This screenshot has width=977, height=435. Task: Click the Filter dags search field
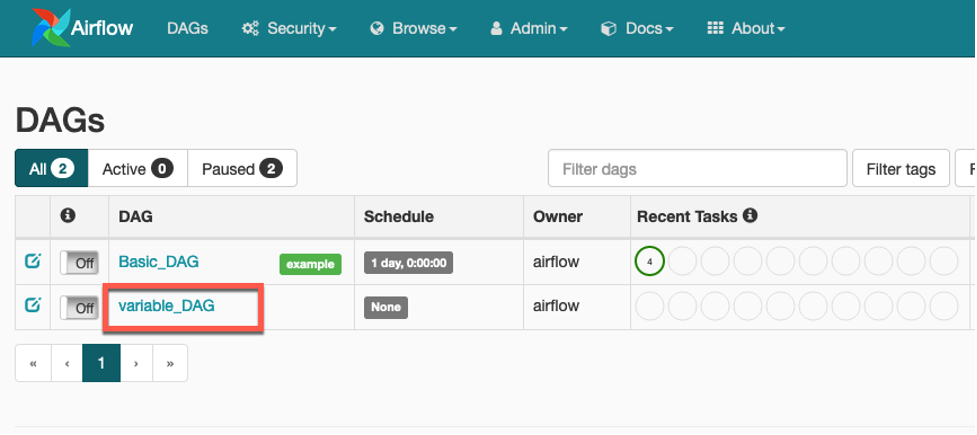697,169
